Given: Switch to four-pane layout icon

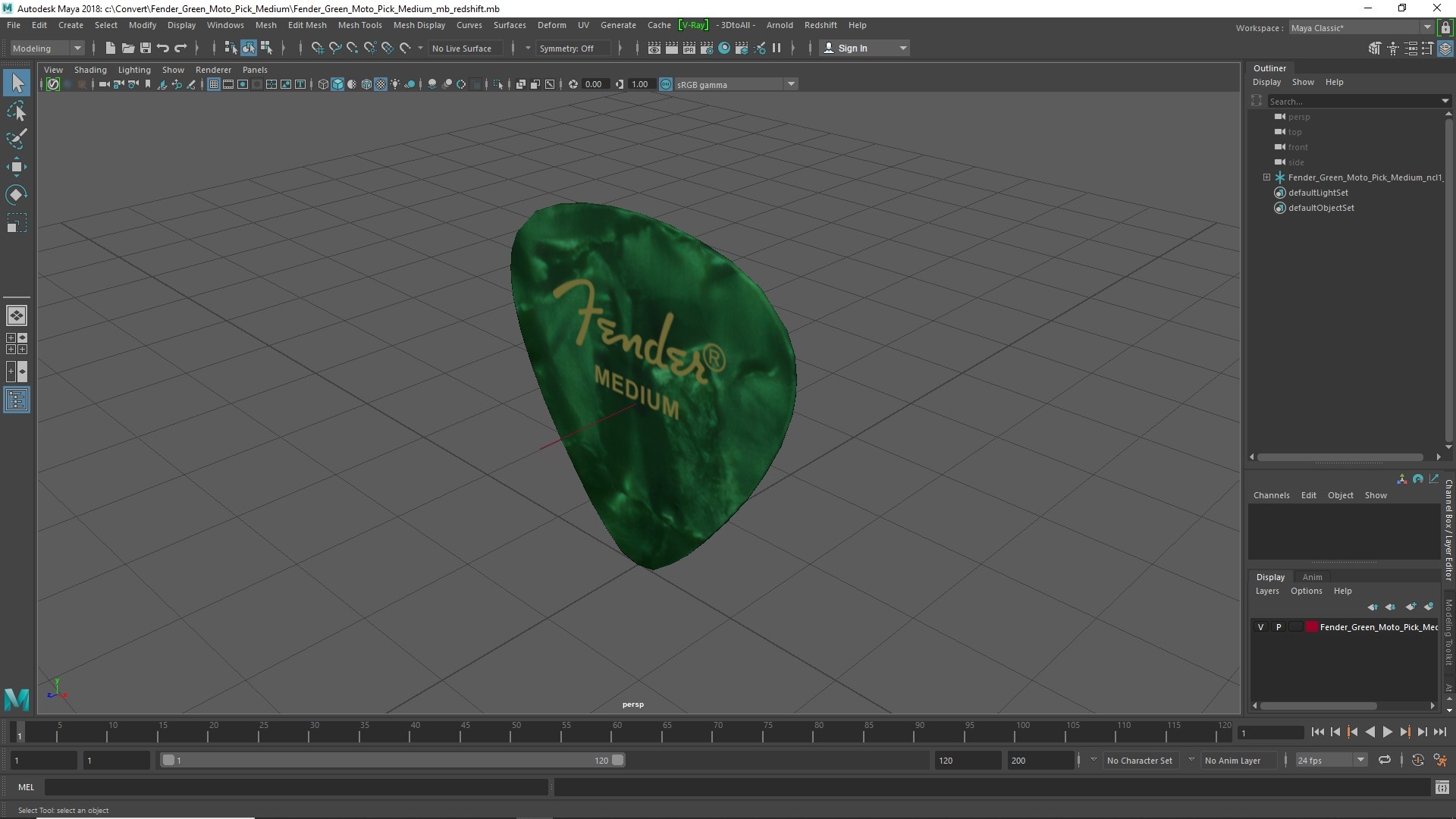Looking at the screenshot, I should tap(17, 344).
